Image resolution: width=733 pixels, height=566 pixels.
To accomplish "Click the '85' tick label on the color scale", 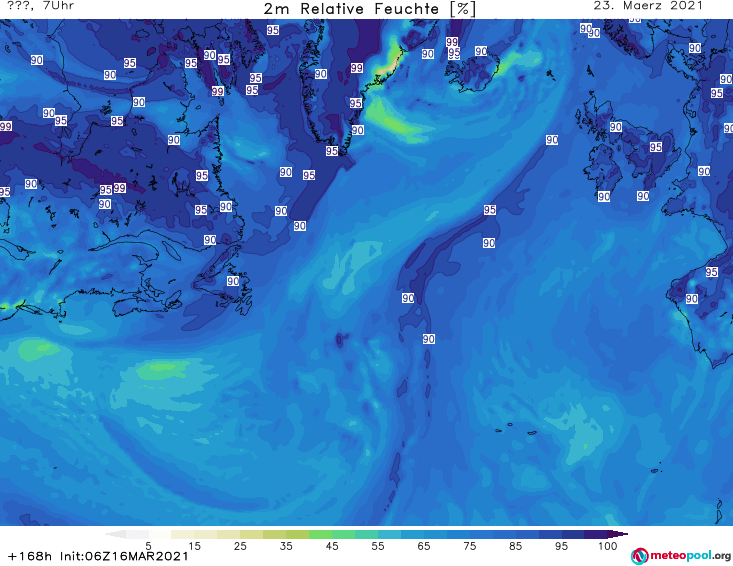I will (x=515, y=545).
